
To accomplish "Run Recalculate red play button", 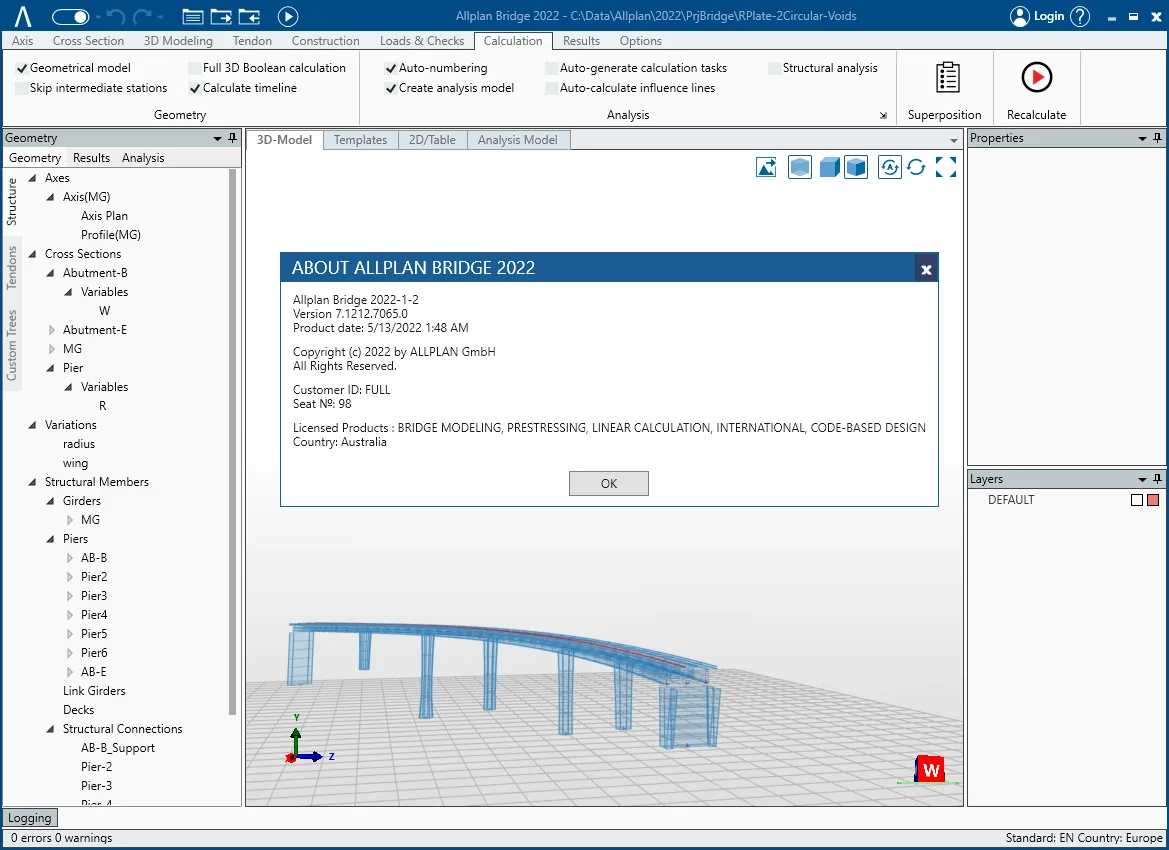I will pyautogui.click(x=1036, y=77).
